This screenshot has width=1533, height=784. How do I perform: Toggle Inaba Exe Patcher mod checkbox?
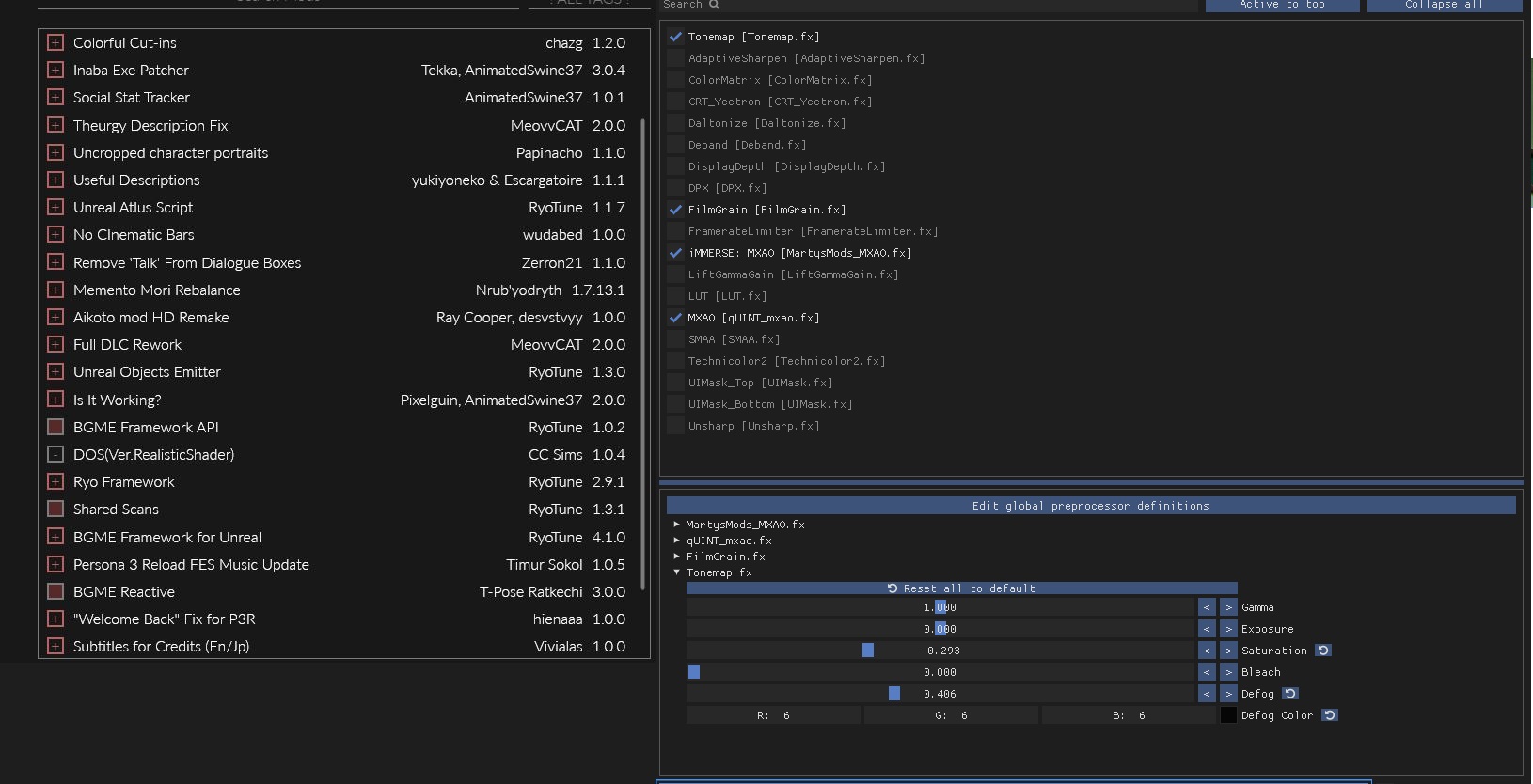pos(55,70)
